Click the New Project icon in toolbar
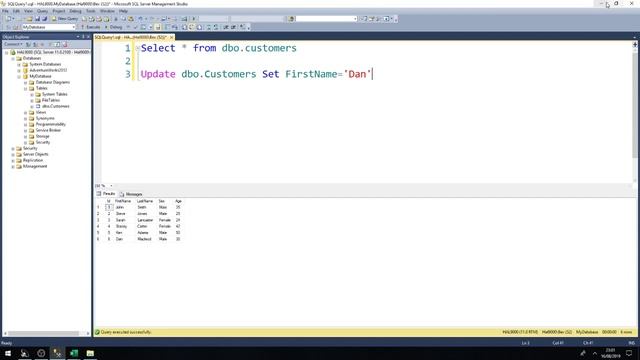The width and height of the screenshot is (640, 360). tap(9, 19)
